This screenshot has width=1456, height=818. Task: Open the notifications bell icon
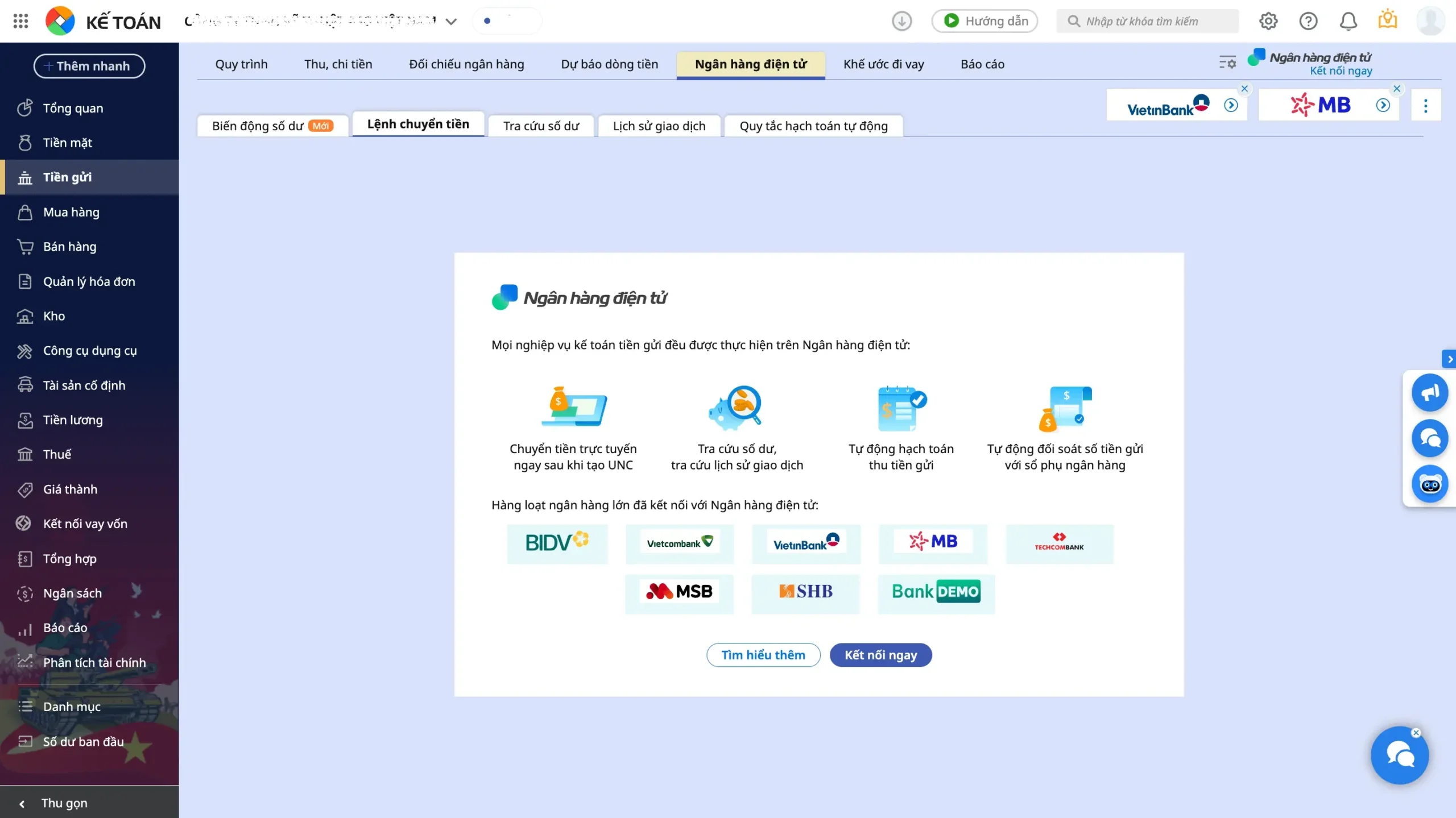click(x=1348, y=21)
